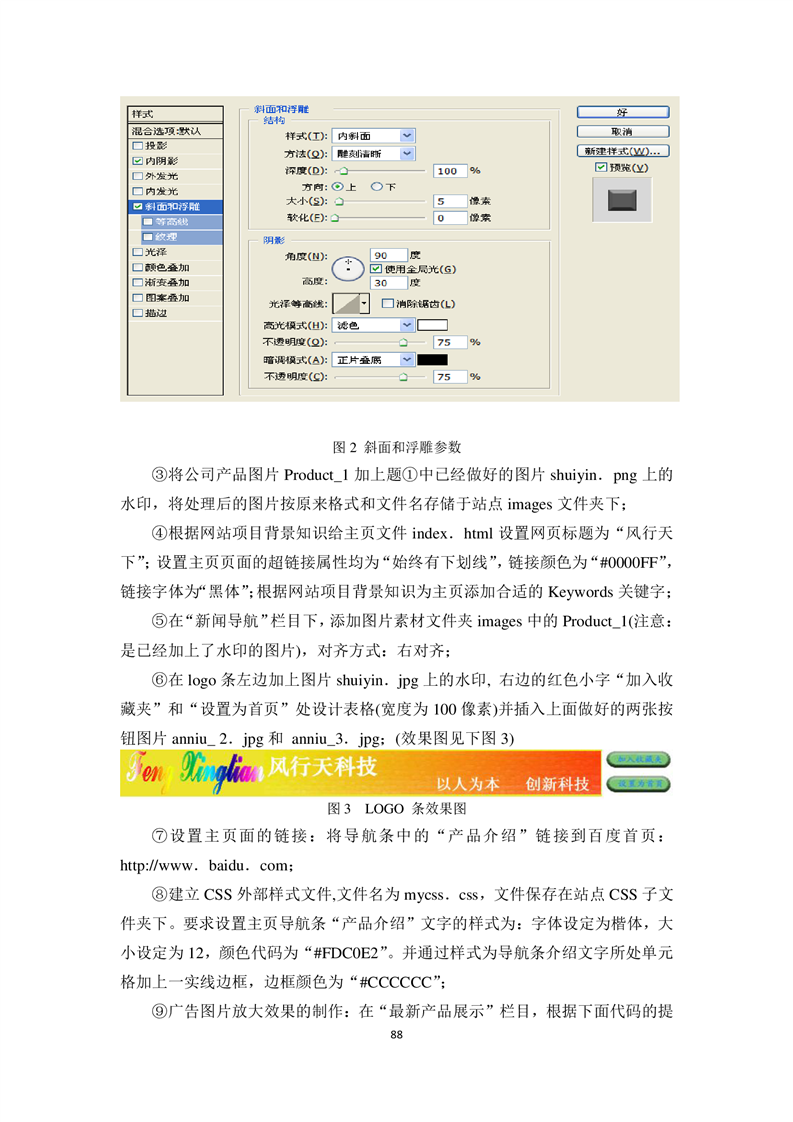Click the shadow 不透明度(C) slider handle
Screen dimensions: 793x1122
click(403, 377)
